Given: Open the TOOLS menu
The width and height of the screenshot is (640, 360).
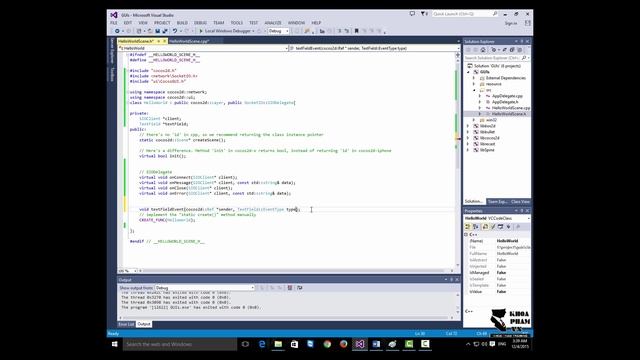Looking at the screenshot, I should (237, 23).
